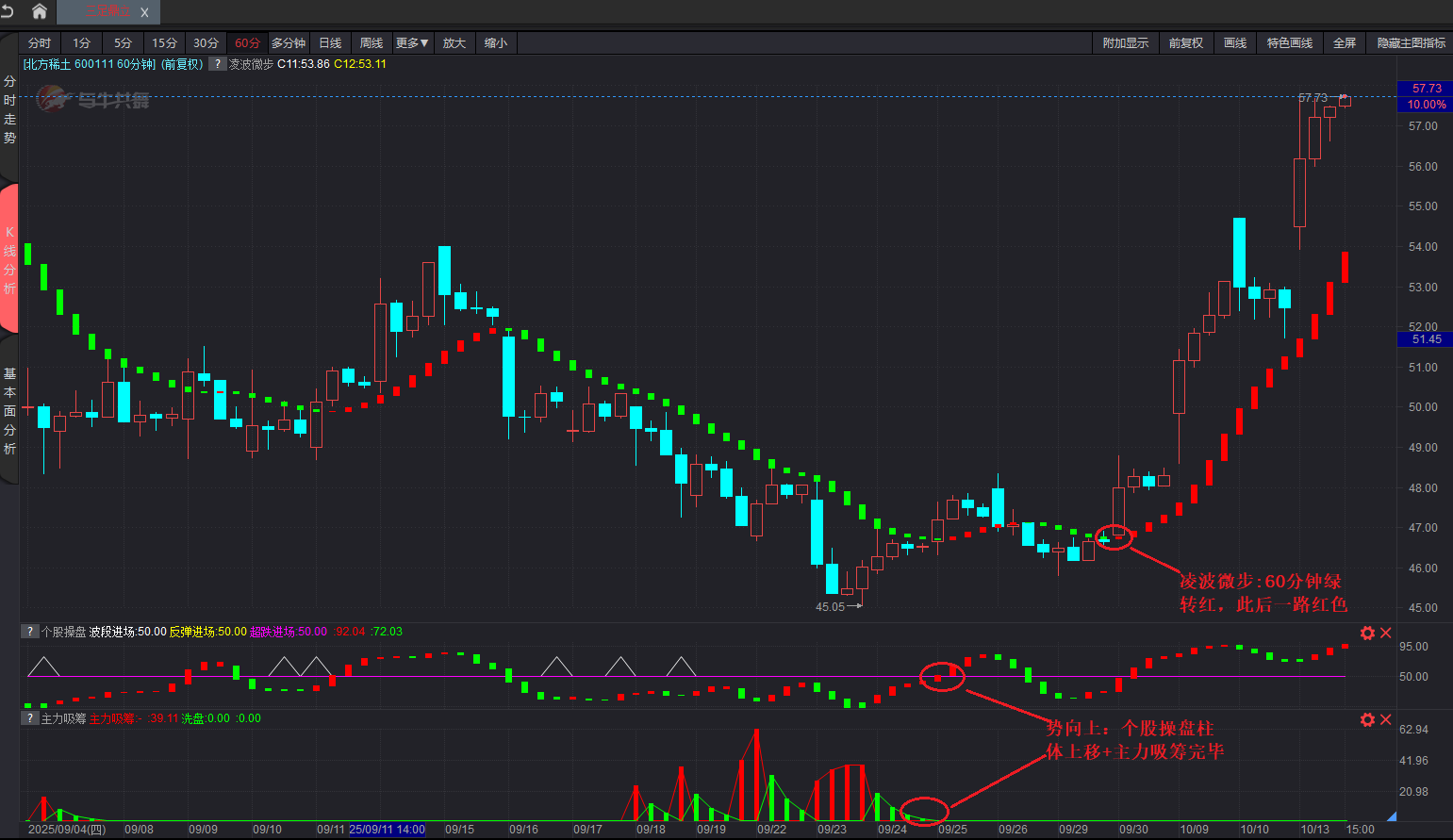This screenshot has width=1453, height=840.
Task: Open the 附加显示 options menu
Action: click(1125, 43)
